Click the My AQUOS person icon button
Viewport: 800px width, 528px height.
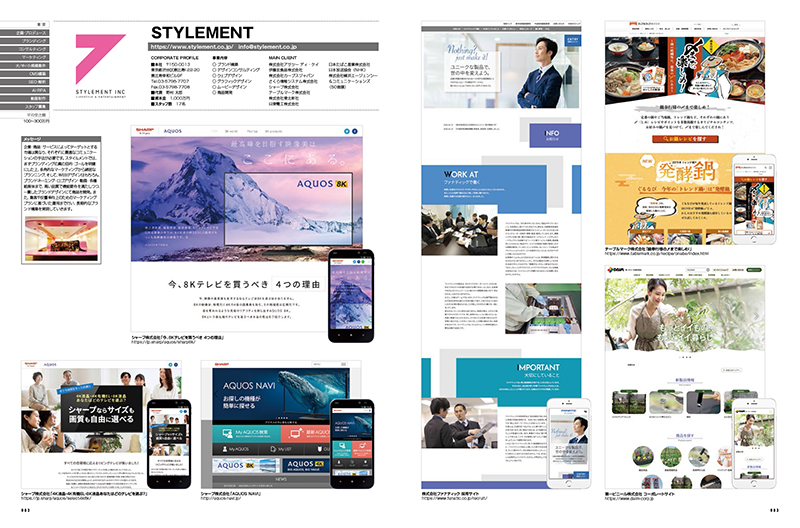tap(235, 449)
